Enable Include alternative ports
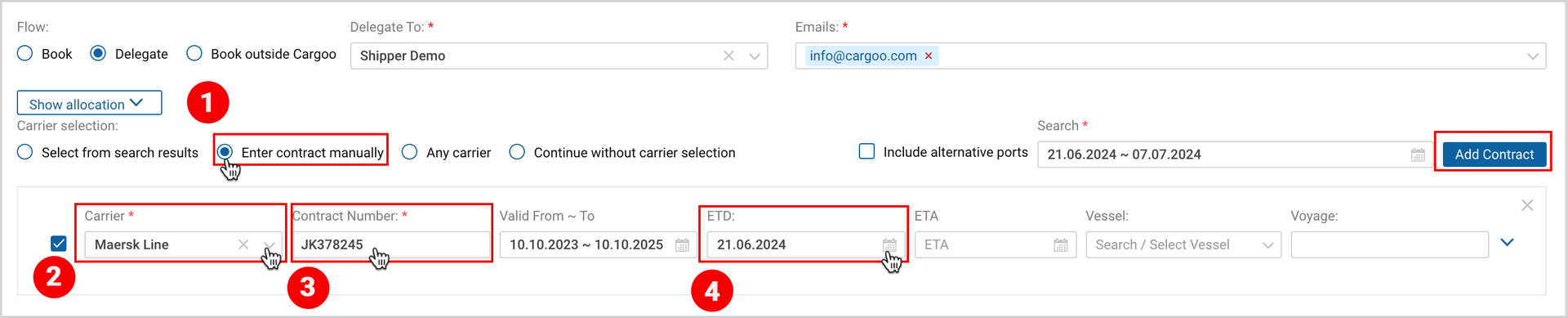This screenshot has height=318, width=1568. pyautogui.click(x=866, y=151)
